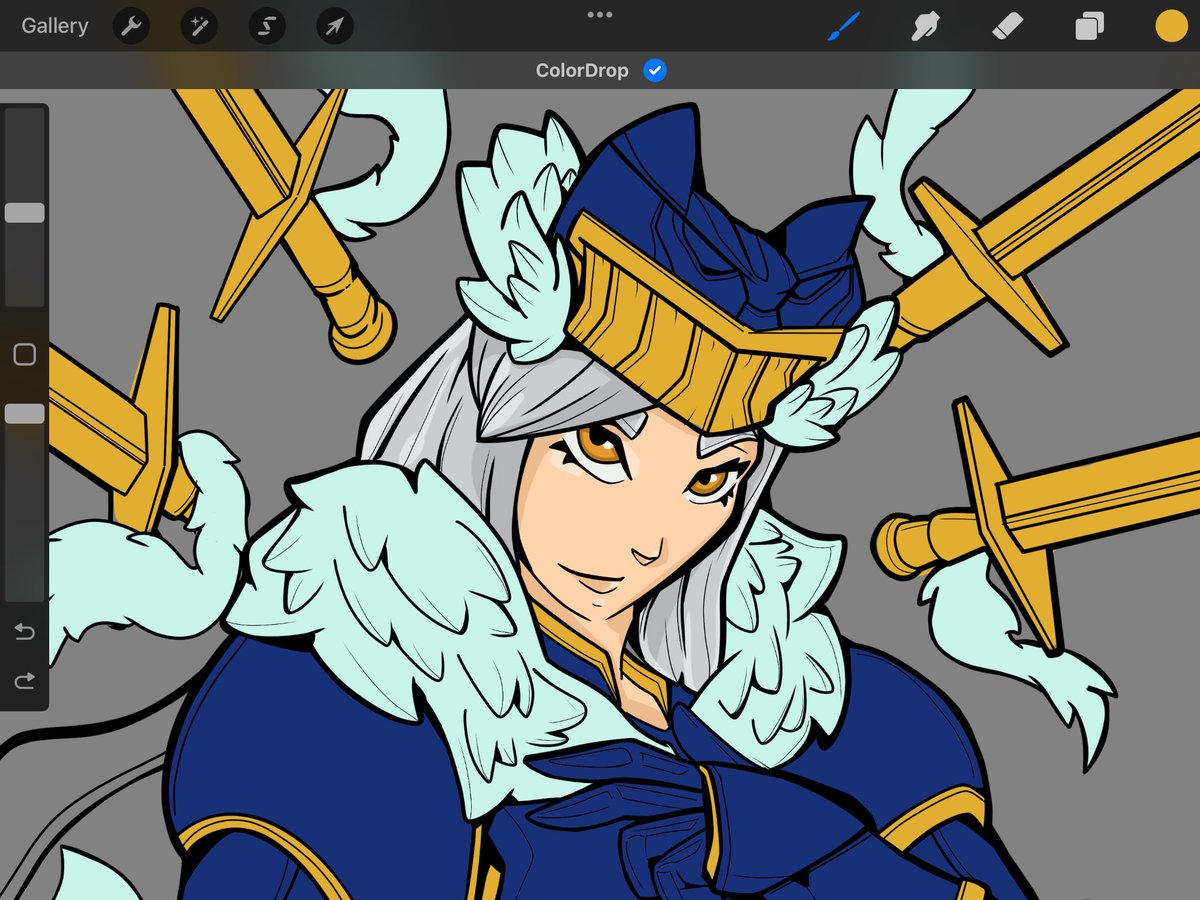Open the Layers stack panel
The height and width of the screenshot is (900, 1200).
pyautogui.click(x=1089, y=26)
